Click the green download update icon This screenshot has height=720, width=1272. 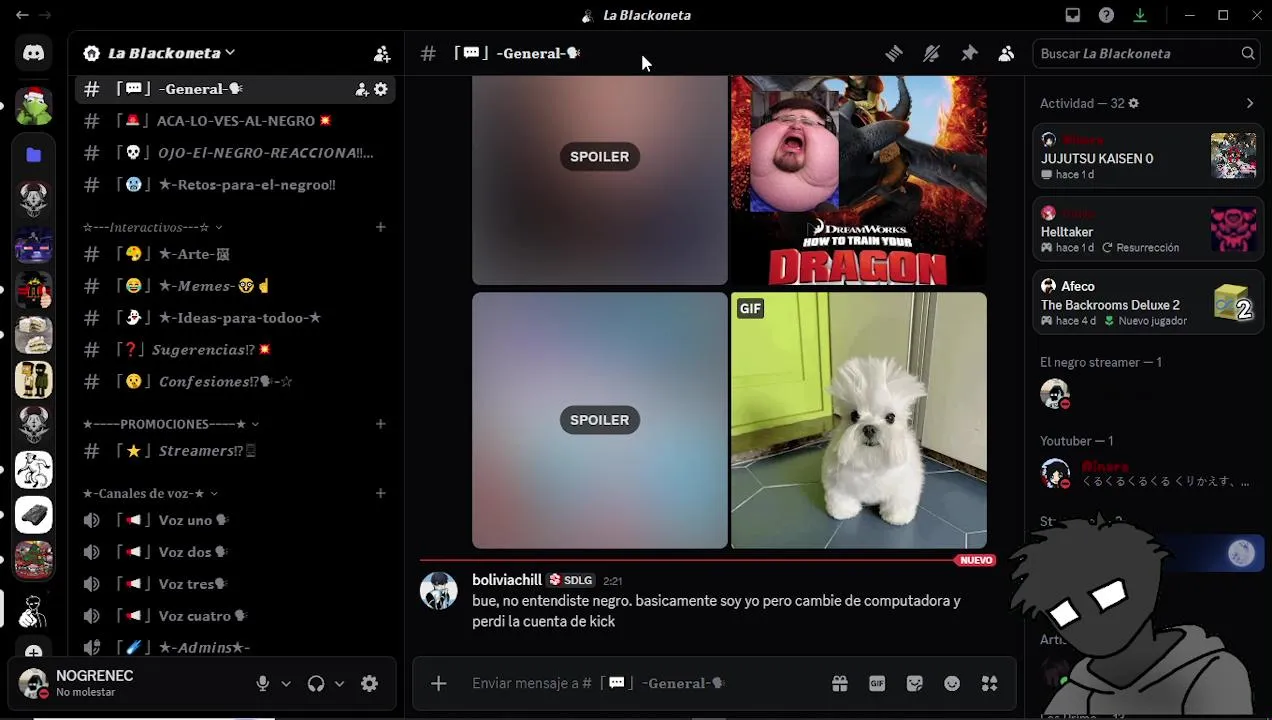[x=1139, y=15]
